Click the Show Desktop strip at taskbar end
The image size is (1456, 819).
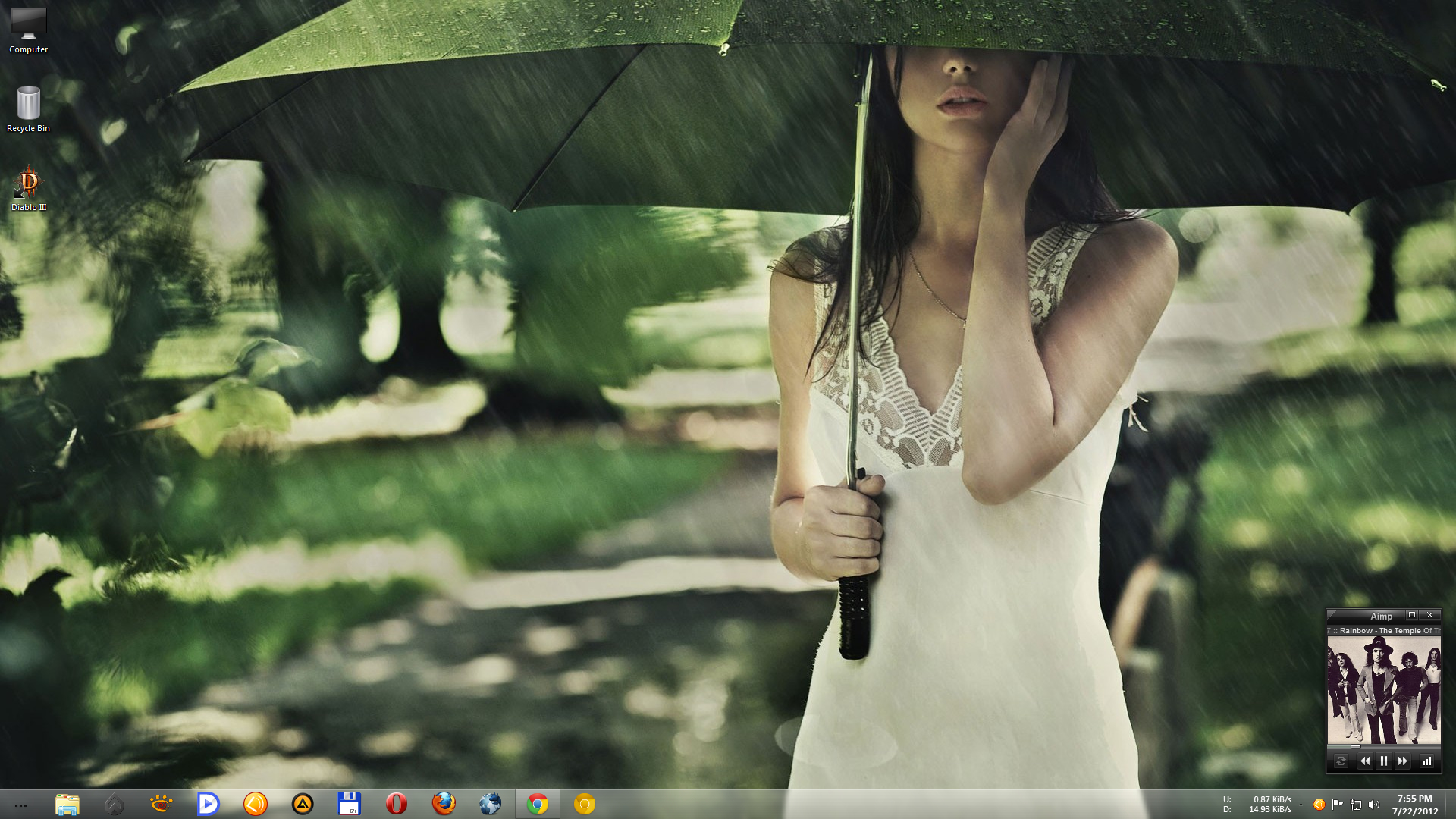[x=1450, y=805]
